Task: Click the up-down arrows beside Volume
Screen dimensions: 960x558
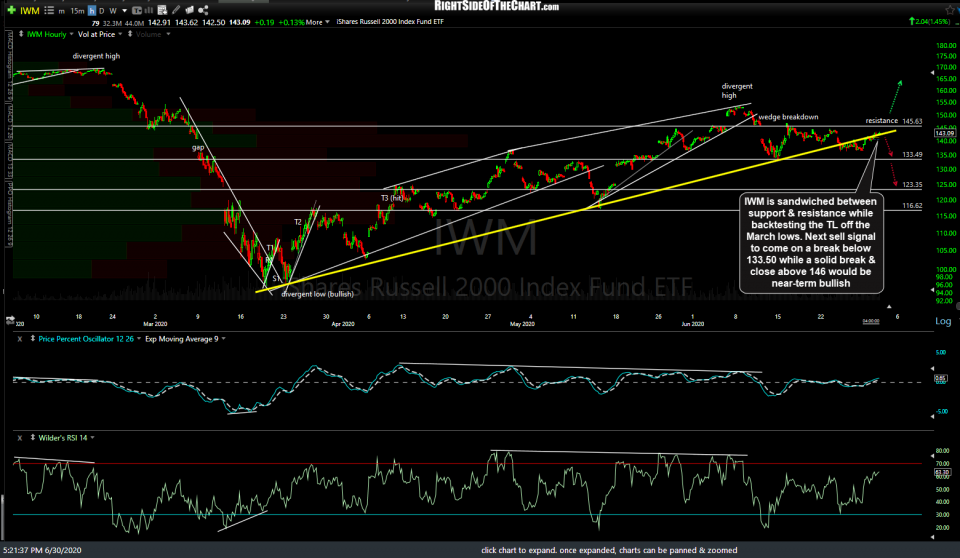Action: (130, 34)
